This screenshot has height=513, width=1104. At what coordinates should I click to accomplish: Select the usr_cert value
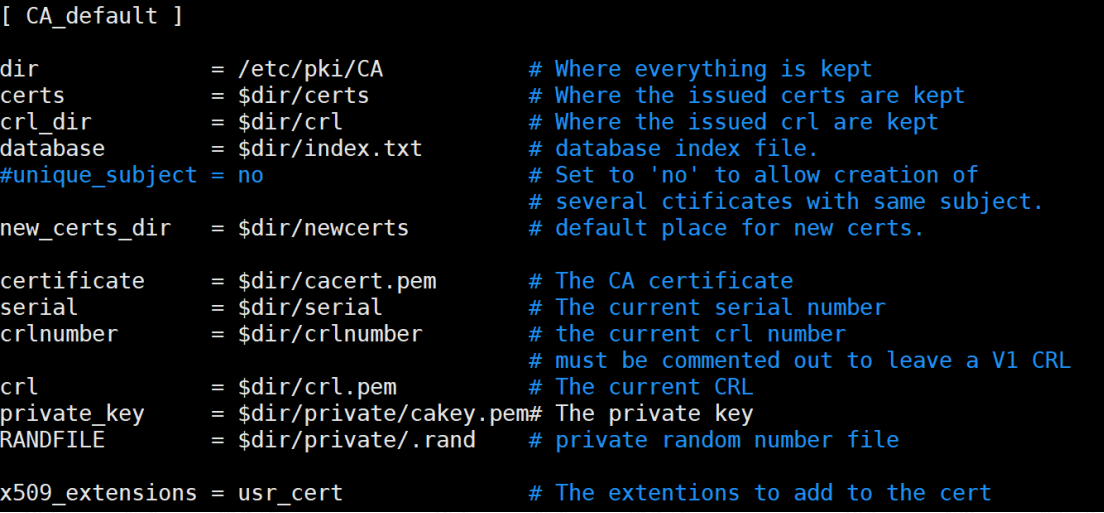(x=290, y=493)
